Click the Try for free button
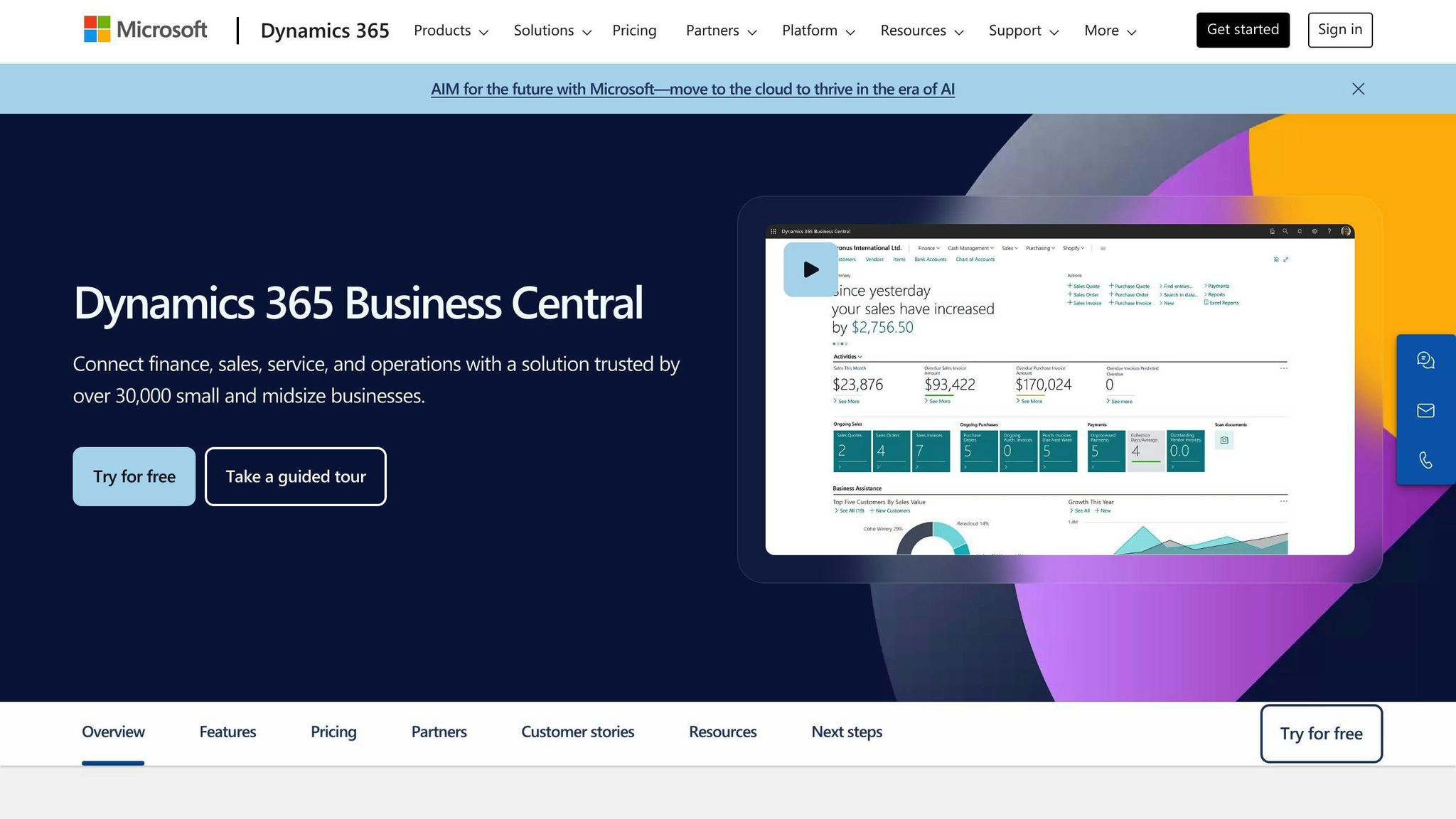Image resolution: width=1456 pixels, height=819 pixels. click(x=134, y=476)
